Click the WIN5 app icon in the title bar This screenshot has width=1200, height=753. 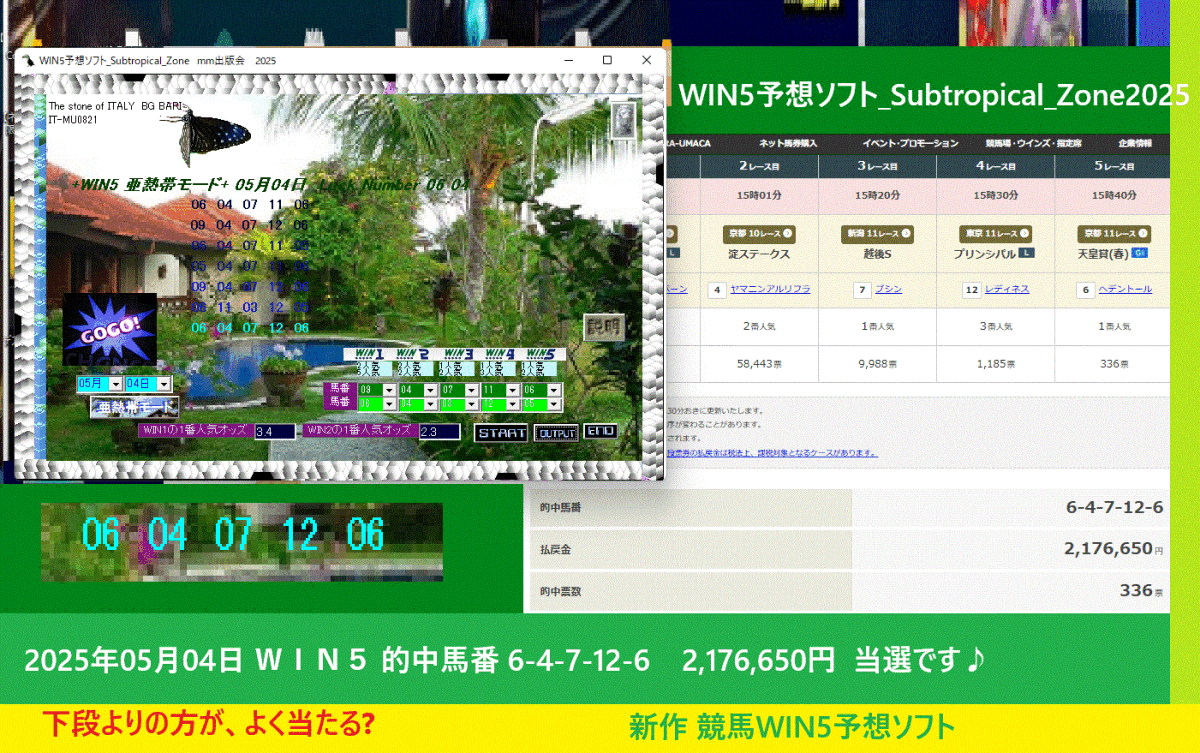pyautogui.click(x=27, y=60)
